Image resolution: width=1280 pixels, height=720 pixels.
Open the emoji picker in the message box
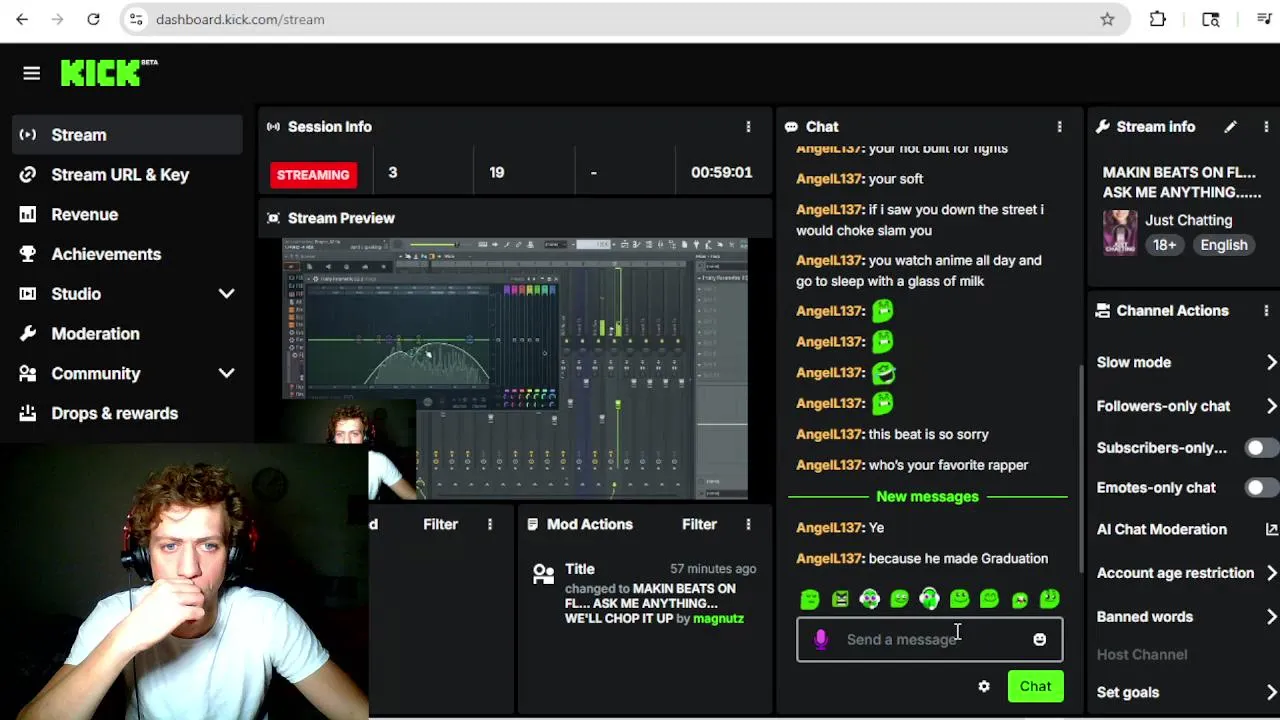click(1039, 640)
